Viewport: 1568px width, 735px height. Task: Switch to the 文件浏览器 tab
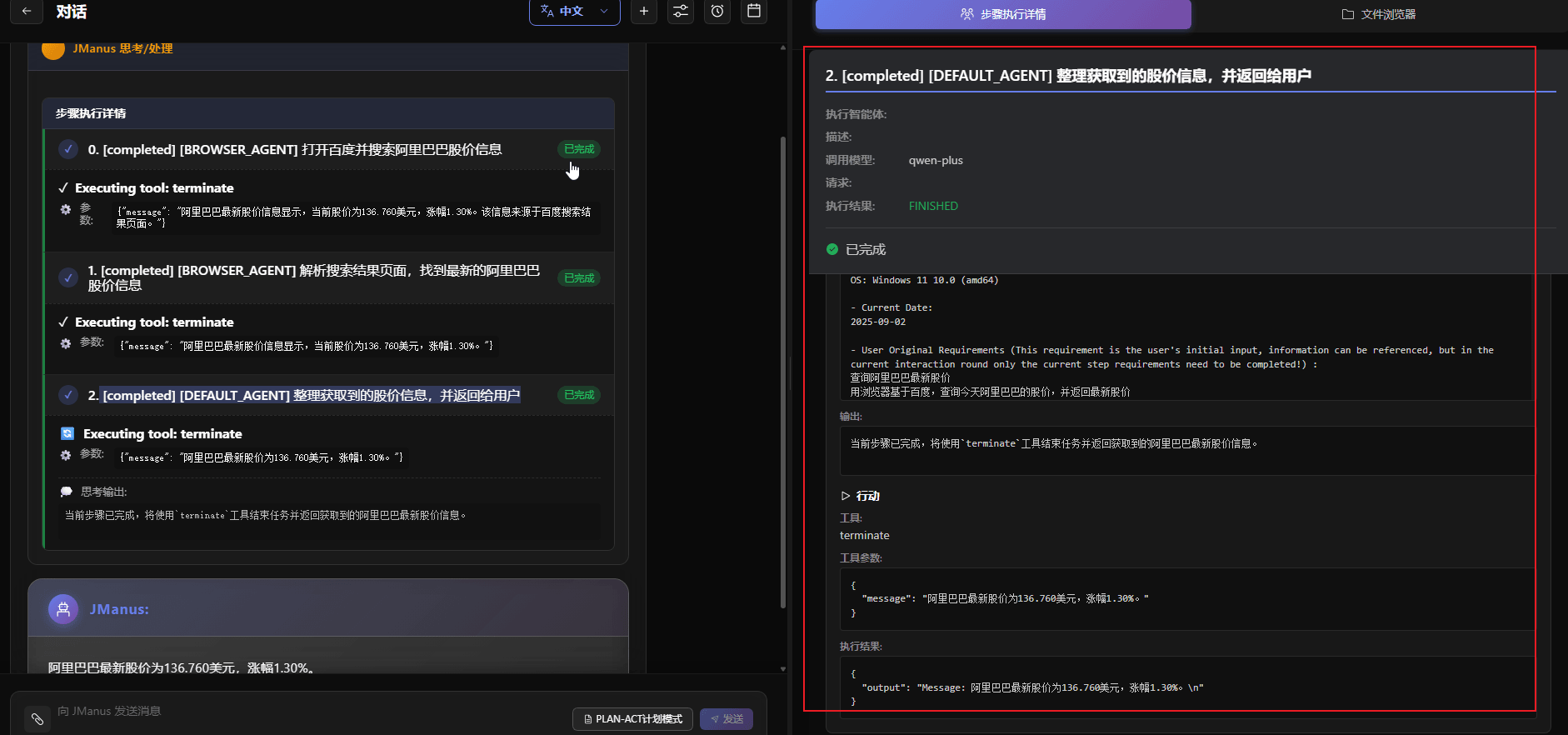(x=1379, y=14)
